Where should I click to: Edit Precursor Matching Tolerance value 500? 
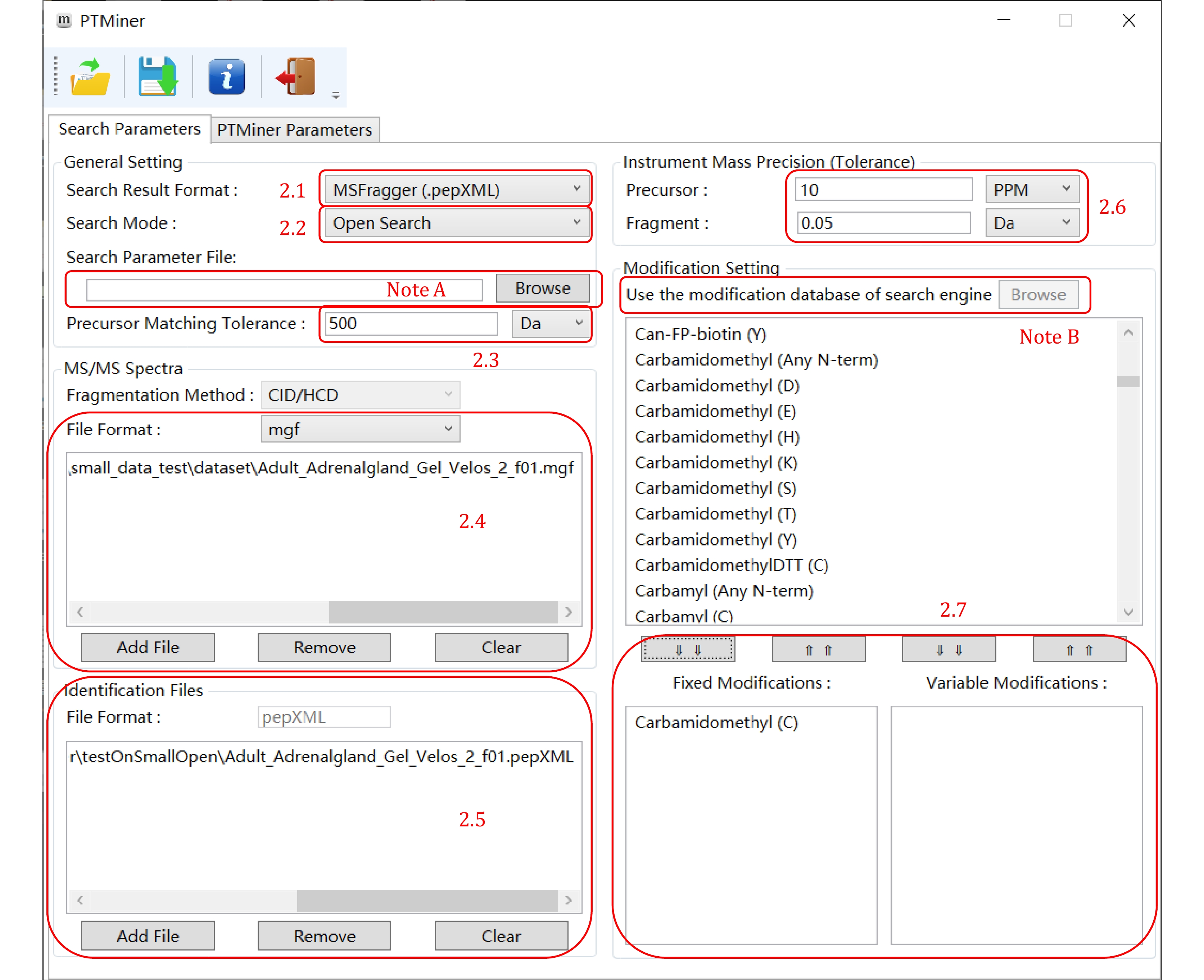[x=411, y=323]
